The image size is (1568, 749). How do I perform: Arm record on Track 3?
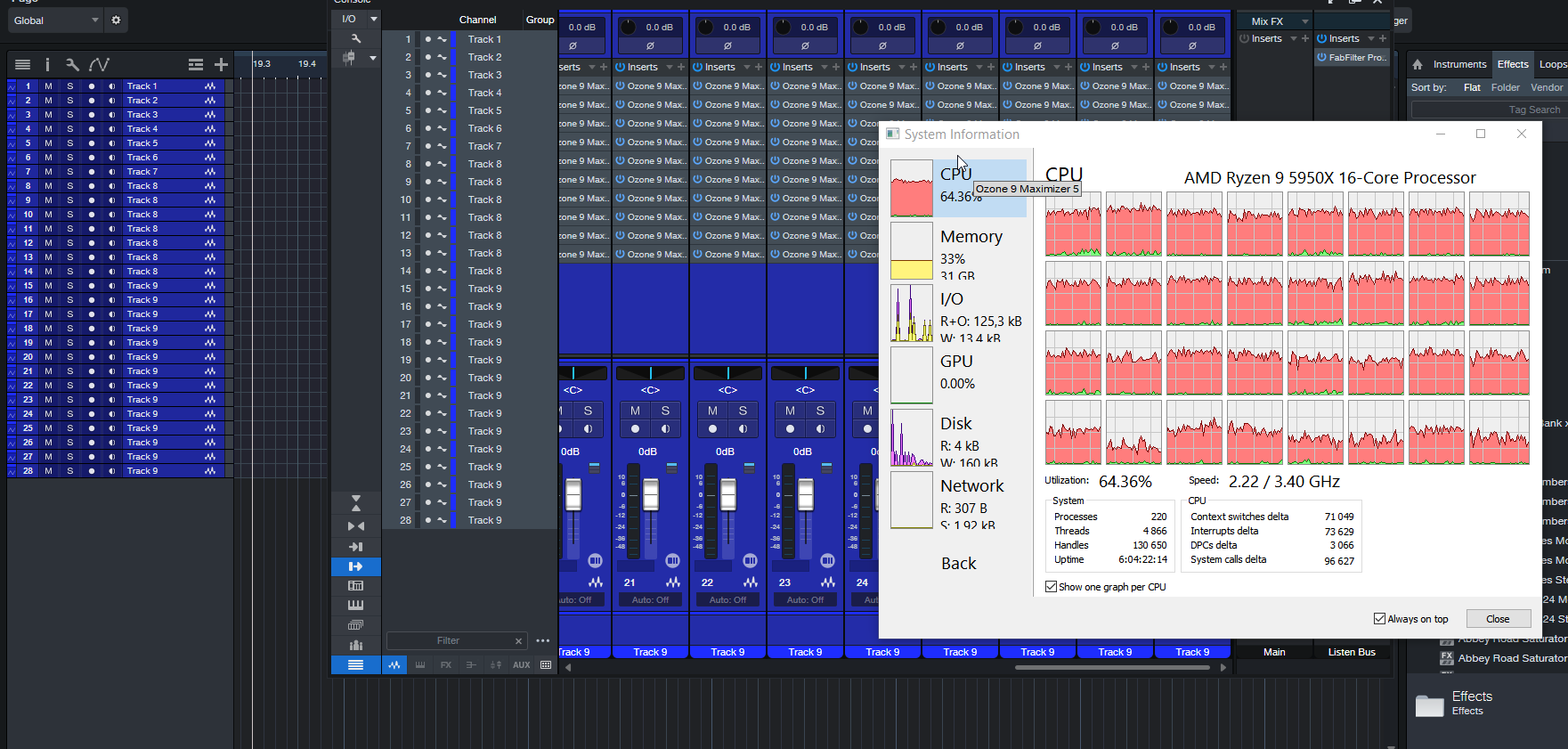91,115
